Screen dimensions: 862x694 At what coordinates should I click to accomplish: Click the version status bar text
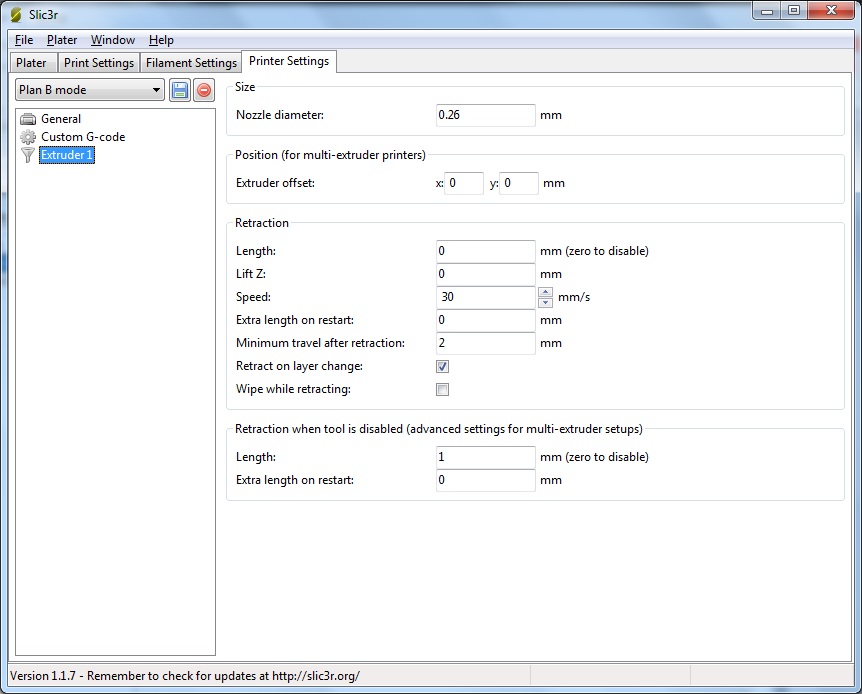tap(185, 676)
